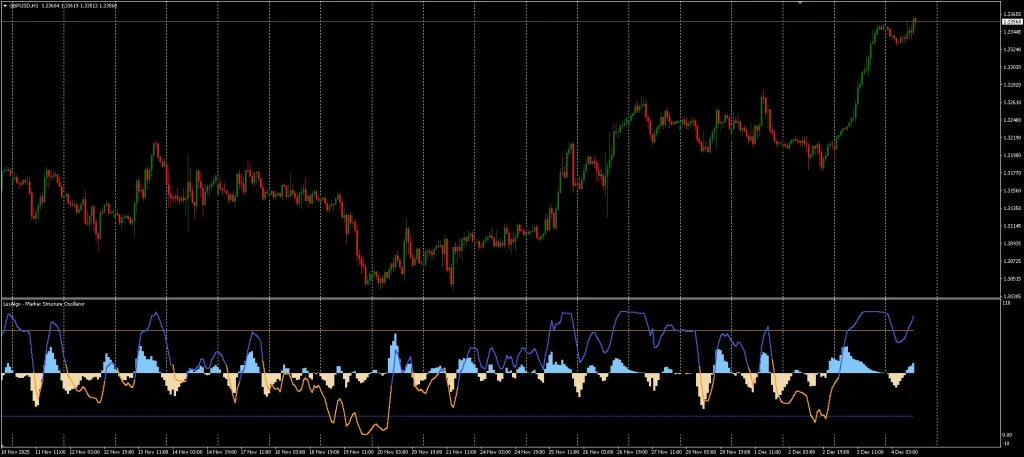Click the GBPUSD,H1 symbol label
This screenshot has width=1024, height=457.
(24, 6)
